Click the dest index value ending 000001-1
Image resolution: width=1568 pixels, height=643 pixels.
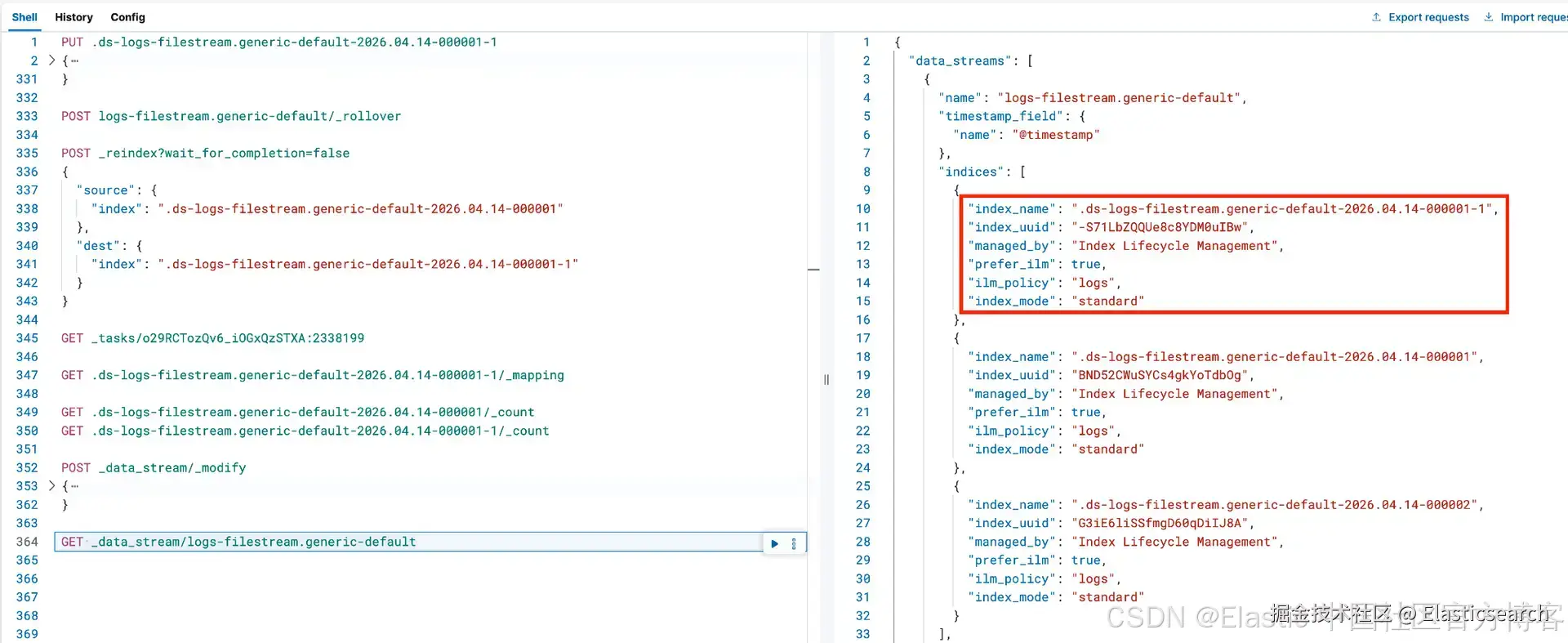point(367,265)
